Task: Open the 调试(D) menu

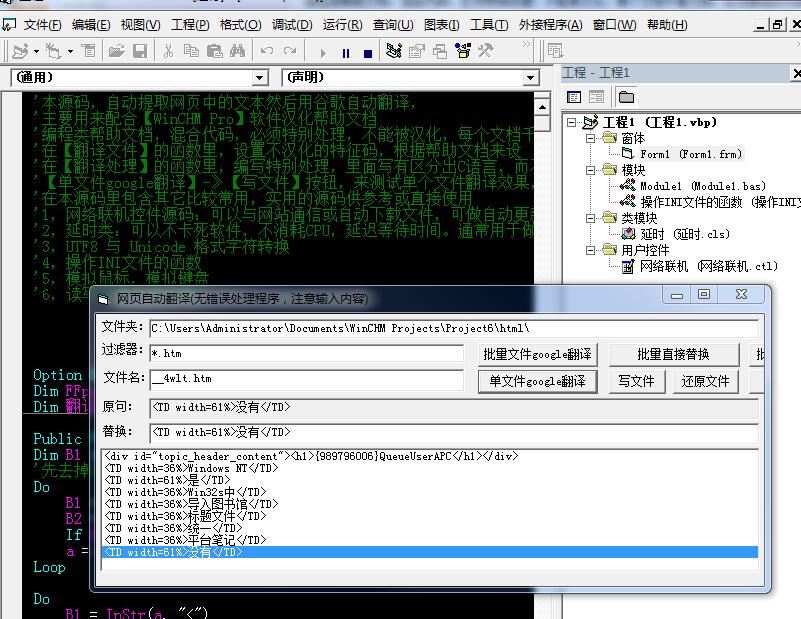Action: [291, 25]
